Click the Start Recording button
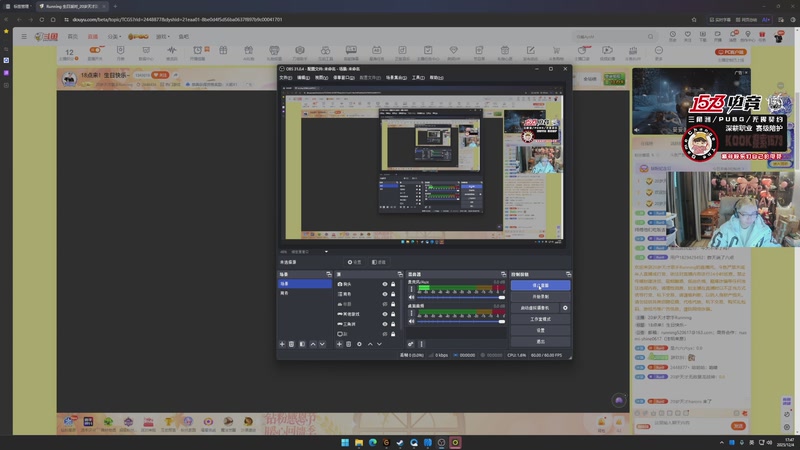Viewport: 800px width, 450px height. [540, 297]
